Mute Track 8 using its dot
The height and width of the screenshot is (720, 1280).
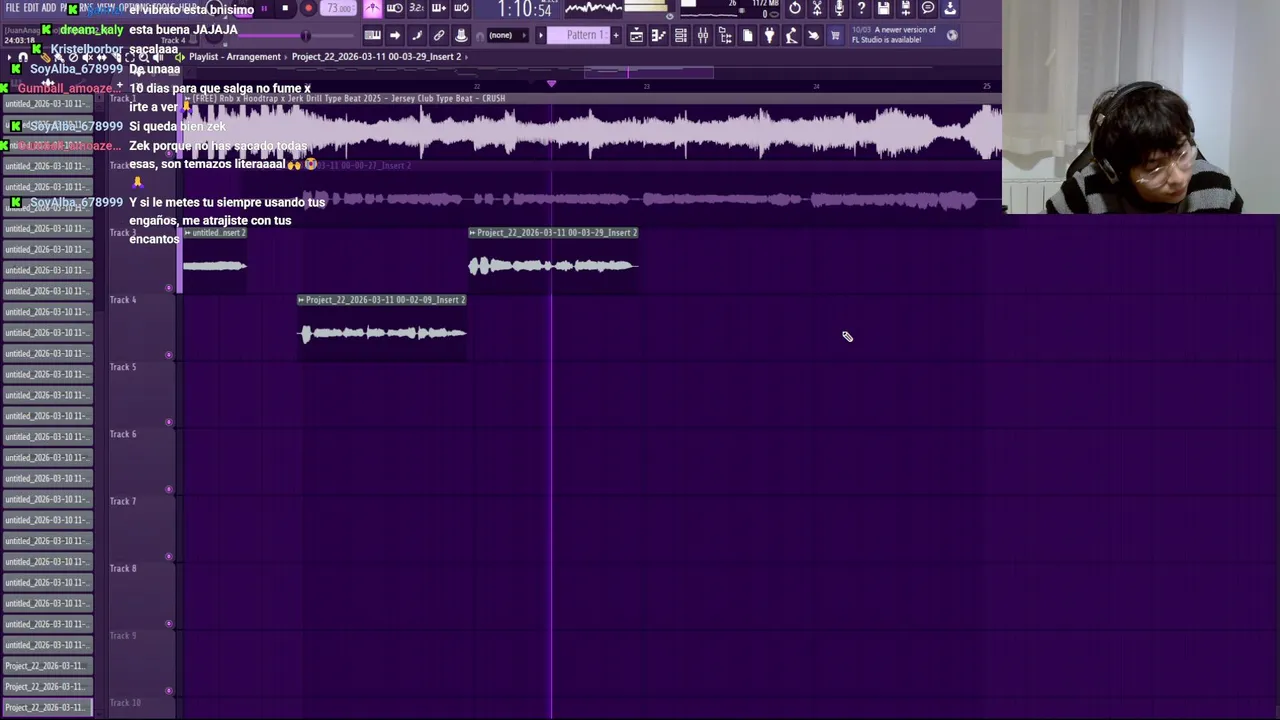[x=169, y=623]
